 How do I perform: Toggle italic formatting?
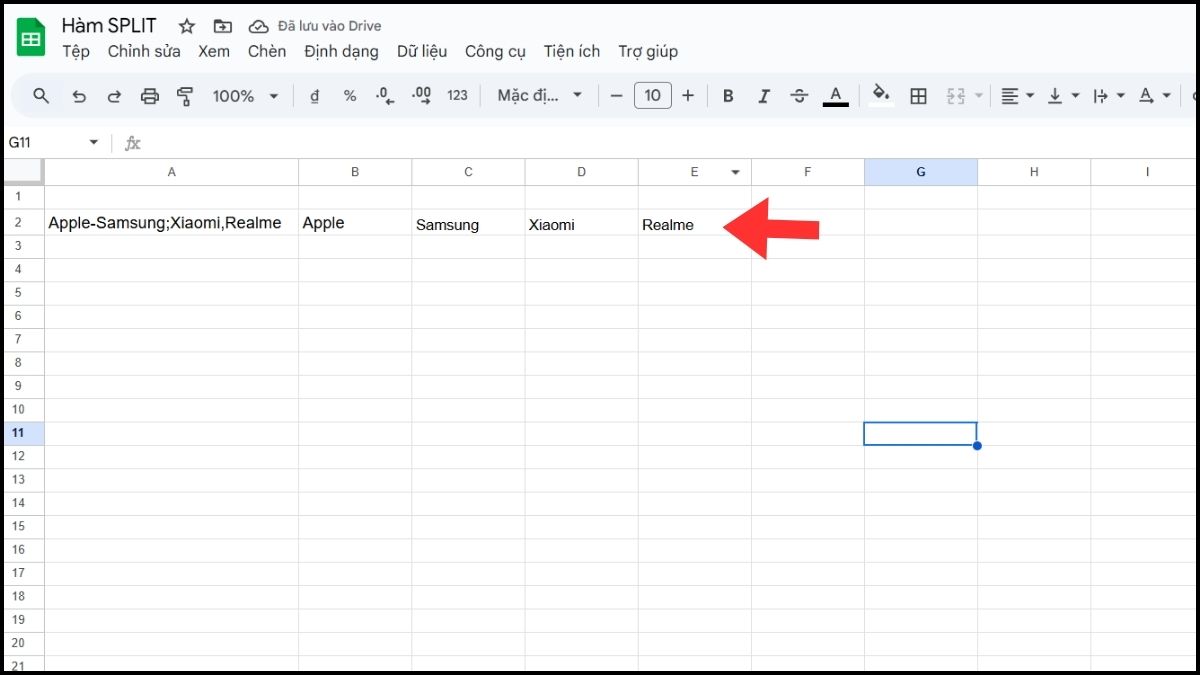click(764, 96)
